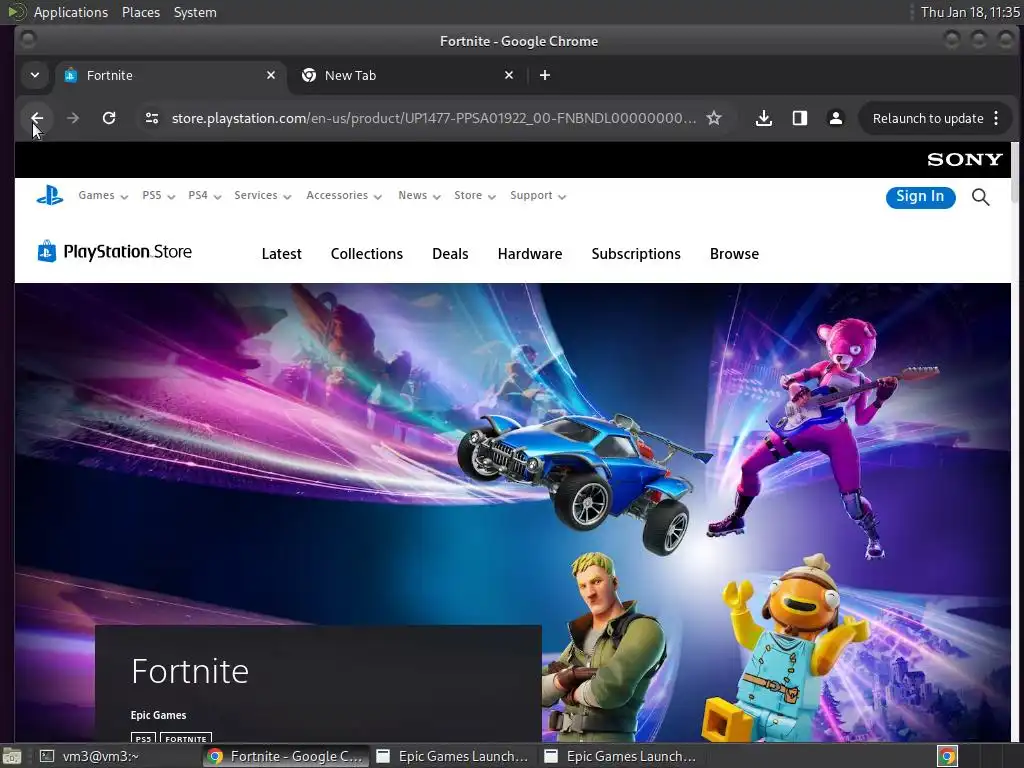Open the tab search dropdown arrow
Viewport: 1024px width, 768px height.
click(x=35, y=75)
